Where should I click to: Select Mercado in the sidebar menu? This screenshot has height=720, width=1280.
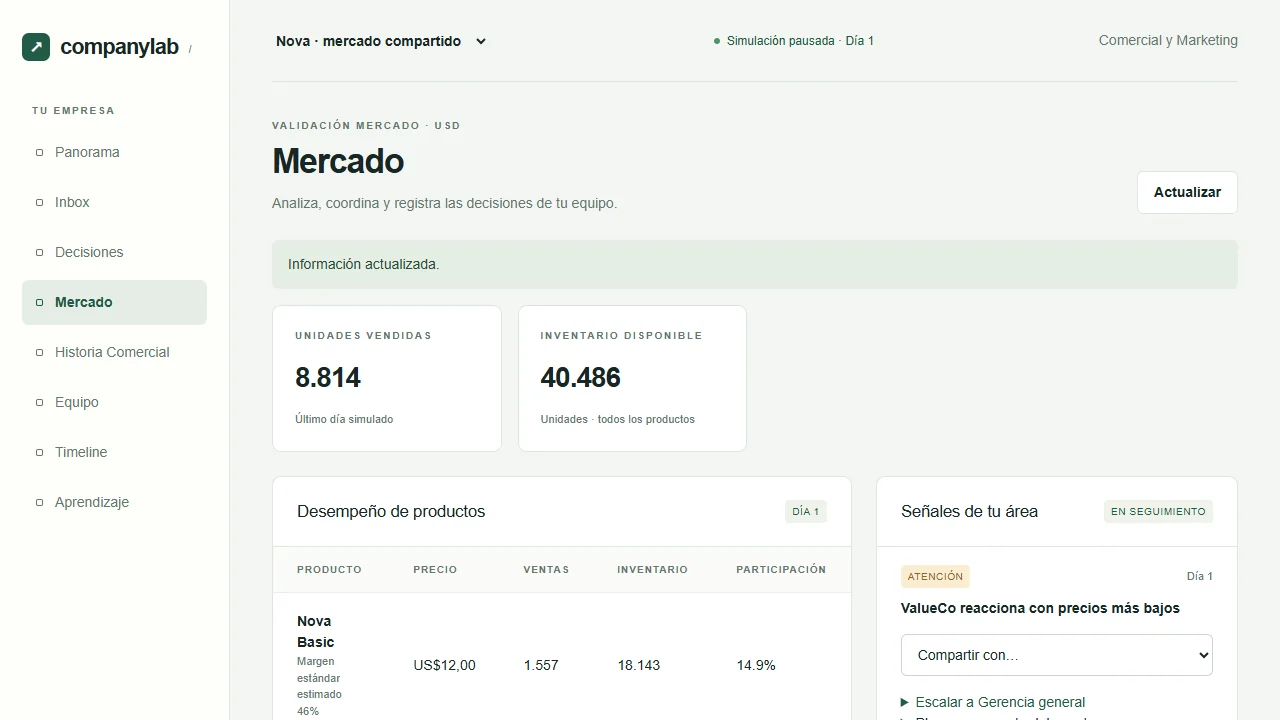pyautogui.click(x=114, y=302)
